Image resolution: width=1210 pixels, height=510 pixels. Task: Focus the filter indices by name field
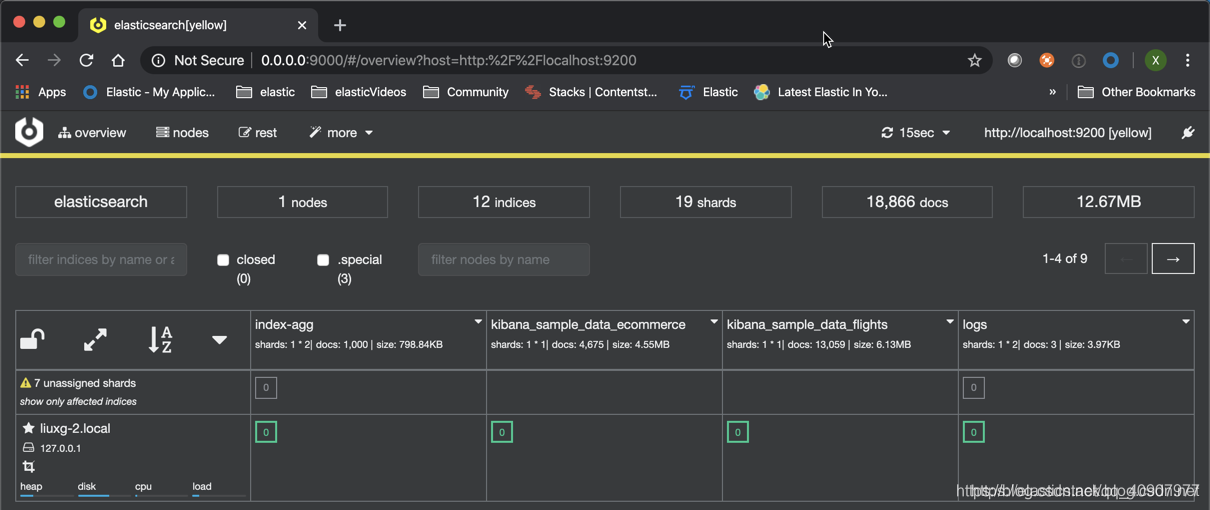tap(101, 259)
